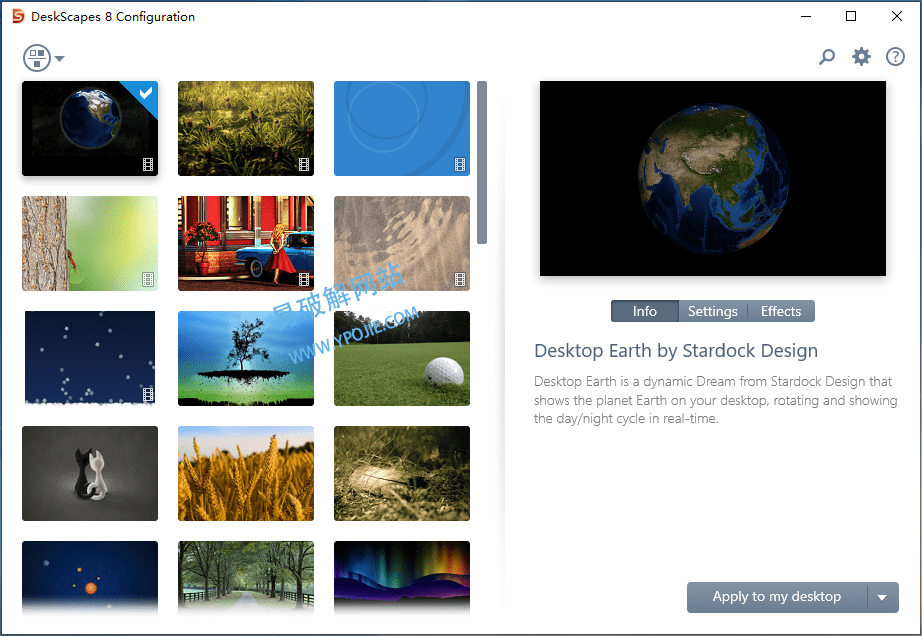Image resolution: width=922 pixels, height=636 pixels.
Task: Click film strip icon on snowfall thumbnail
Action: (x=148, y=394)
